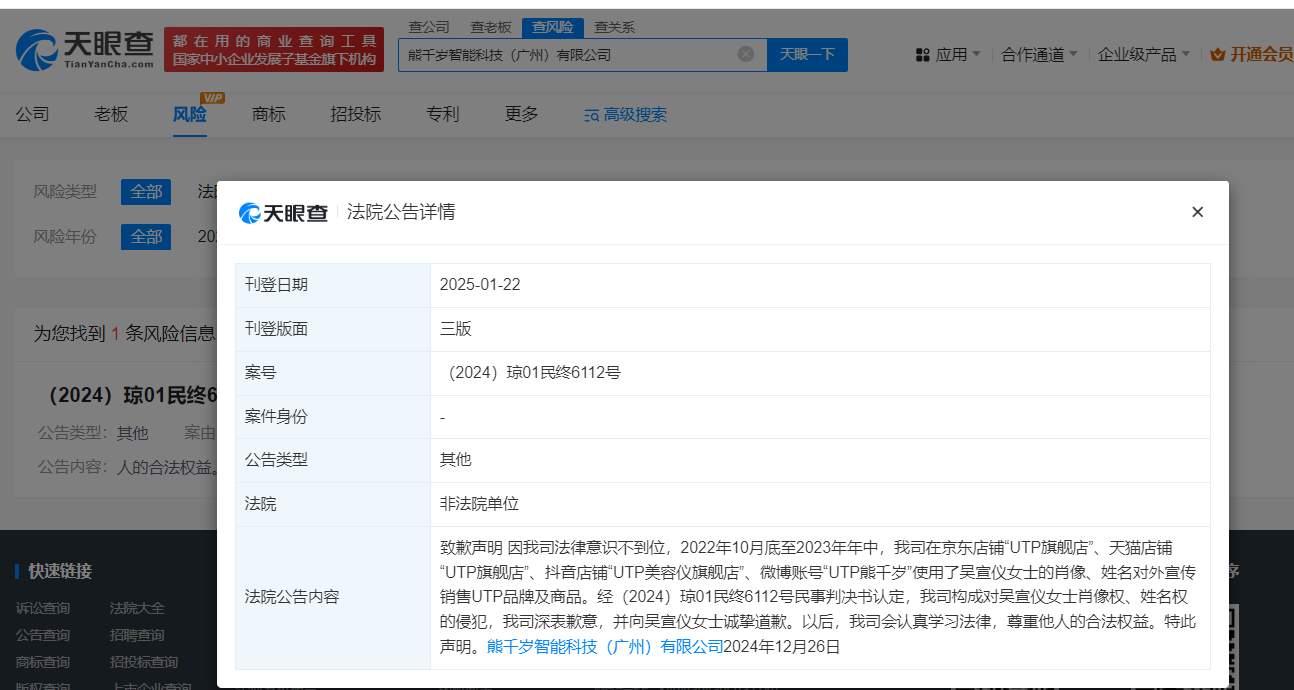Click the apps grid icon
Viewport: 1294px width, 690px height.
click(922, 55)
